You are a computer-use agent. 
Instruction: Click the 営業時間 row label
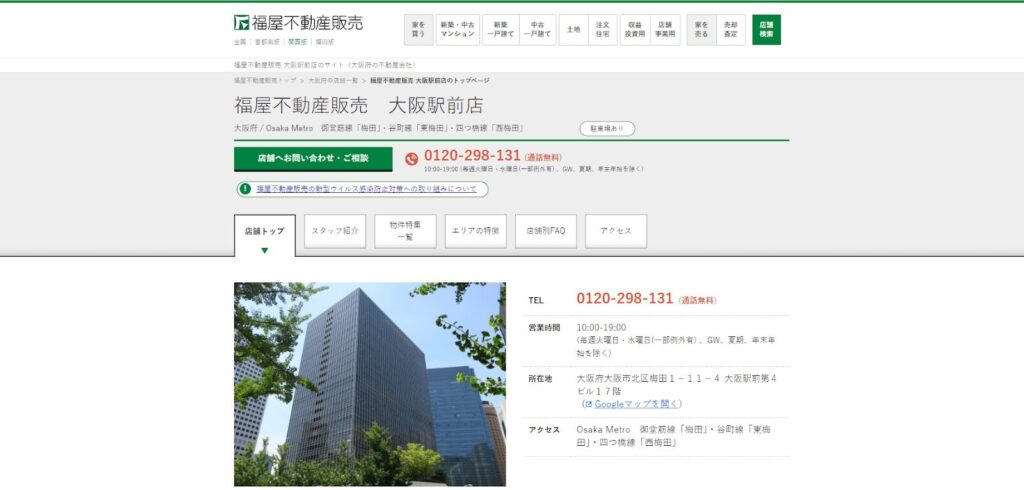544,327
